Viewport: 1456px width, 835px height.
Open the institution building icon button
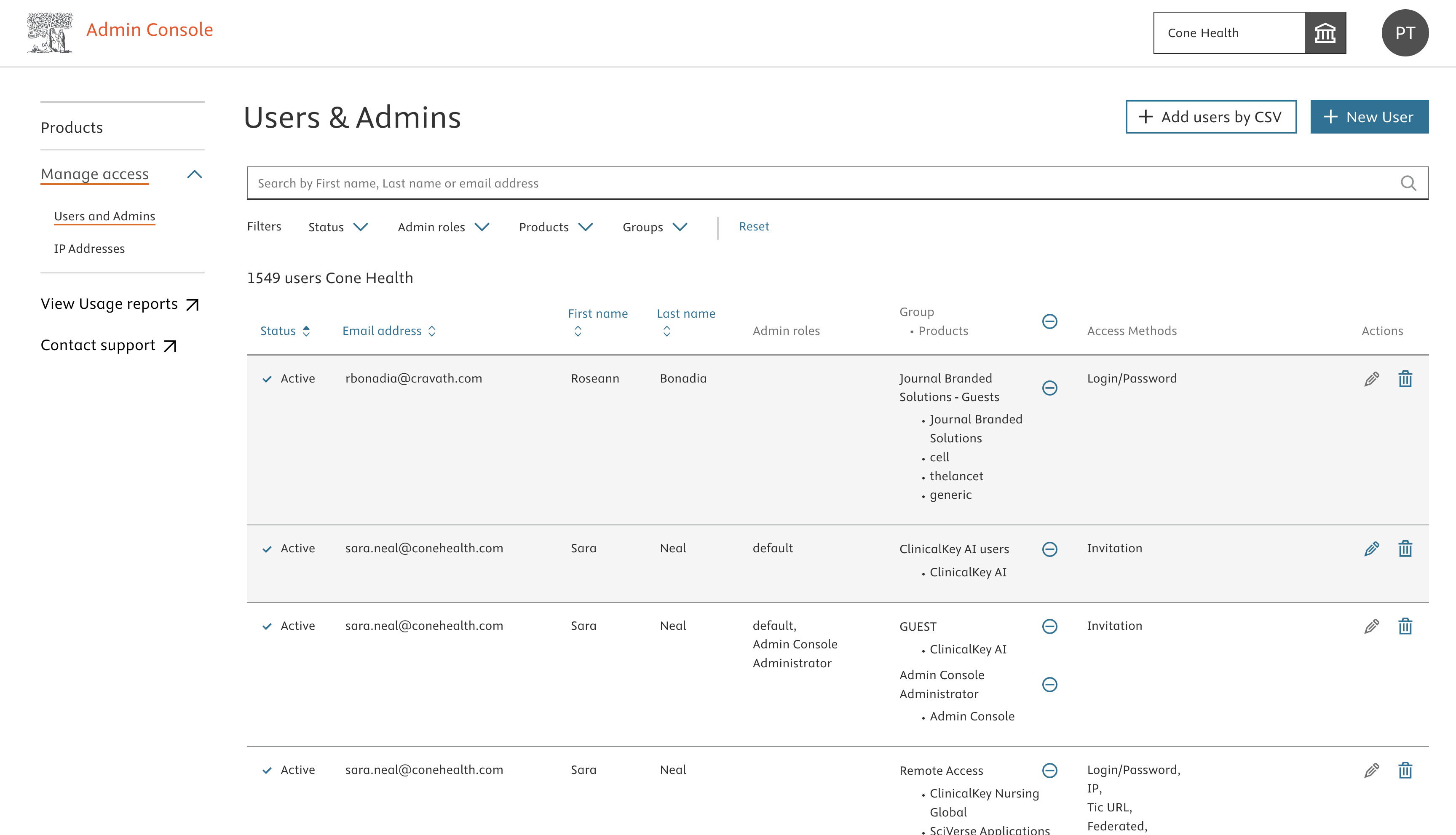tap(1325, 33)
